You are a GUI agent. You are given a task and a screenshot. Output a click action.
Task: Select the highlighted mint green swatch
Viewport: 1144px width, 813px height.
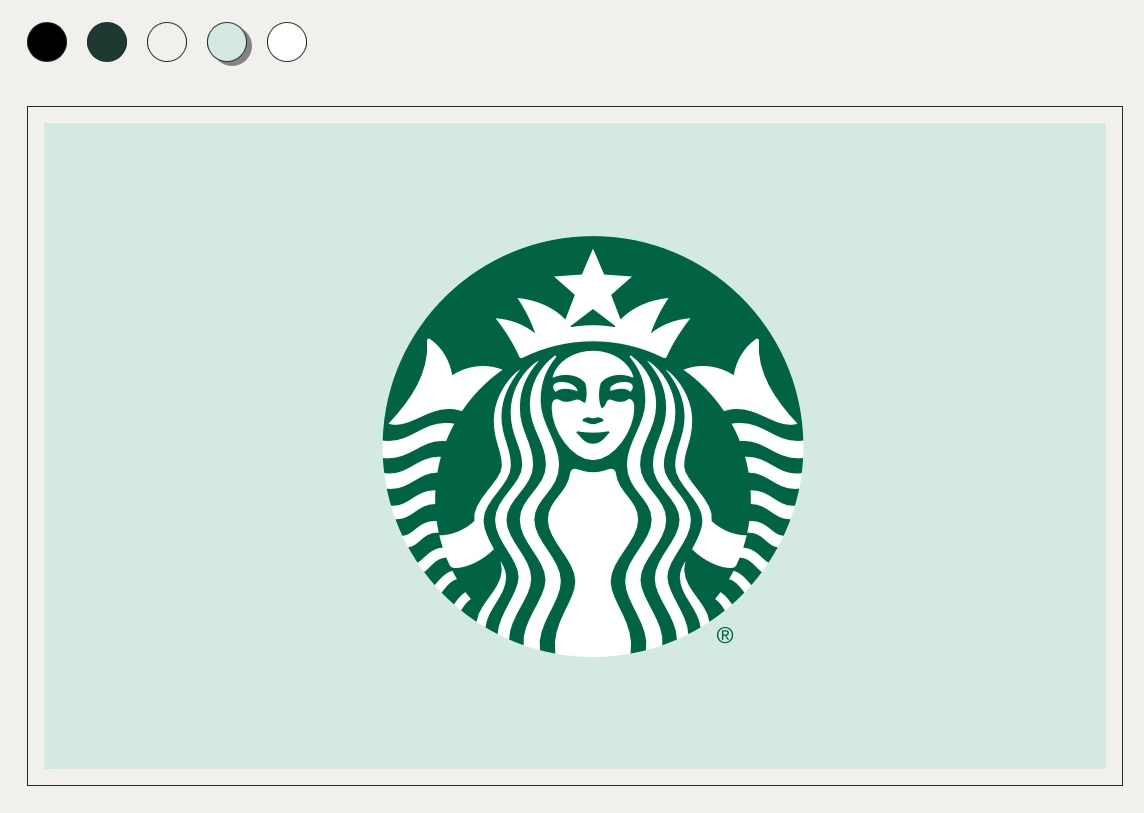click(x=227, y=41)
